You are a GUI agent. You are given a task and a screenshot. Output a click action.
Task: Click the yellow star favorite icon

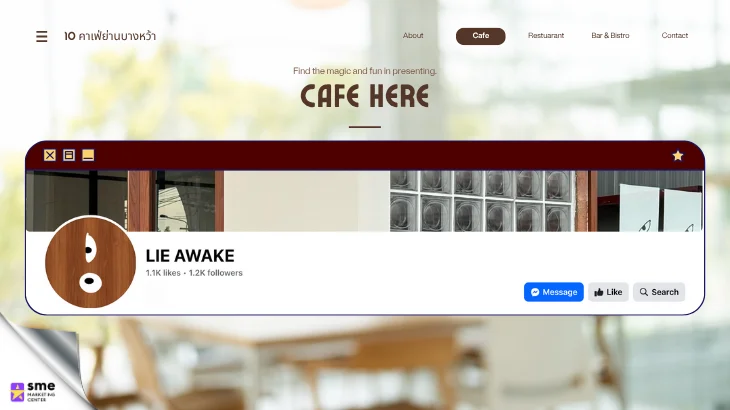pyautogui.click(x=677, y=155)
